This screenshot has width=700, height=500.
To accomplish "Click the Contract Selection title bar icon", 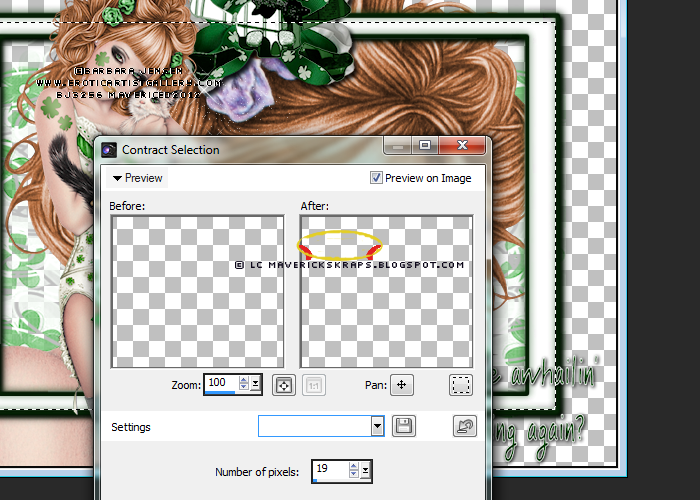I will (109, 150).
